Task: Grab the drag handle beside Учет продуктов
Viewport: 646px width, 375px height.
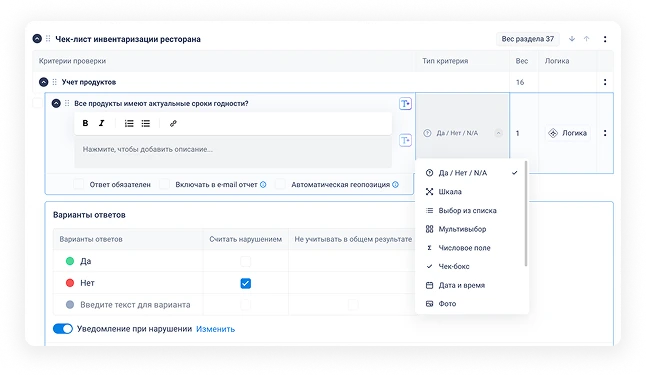Action: [55, 82]
